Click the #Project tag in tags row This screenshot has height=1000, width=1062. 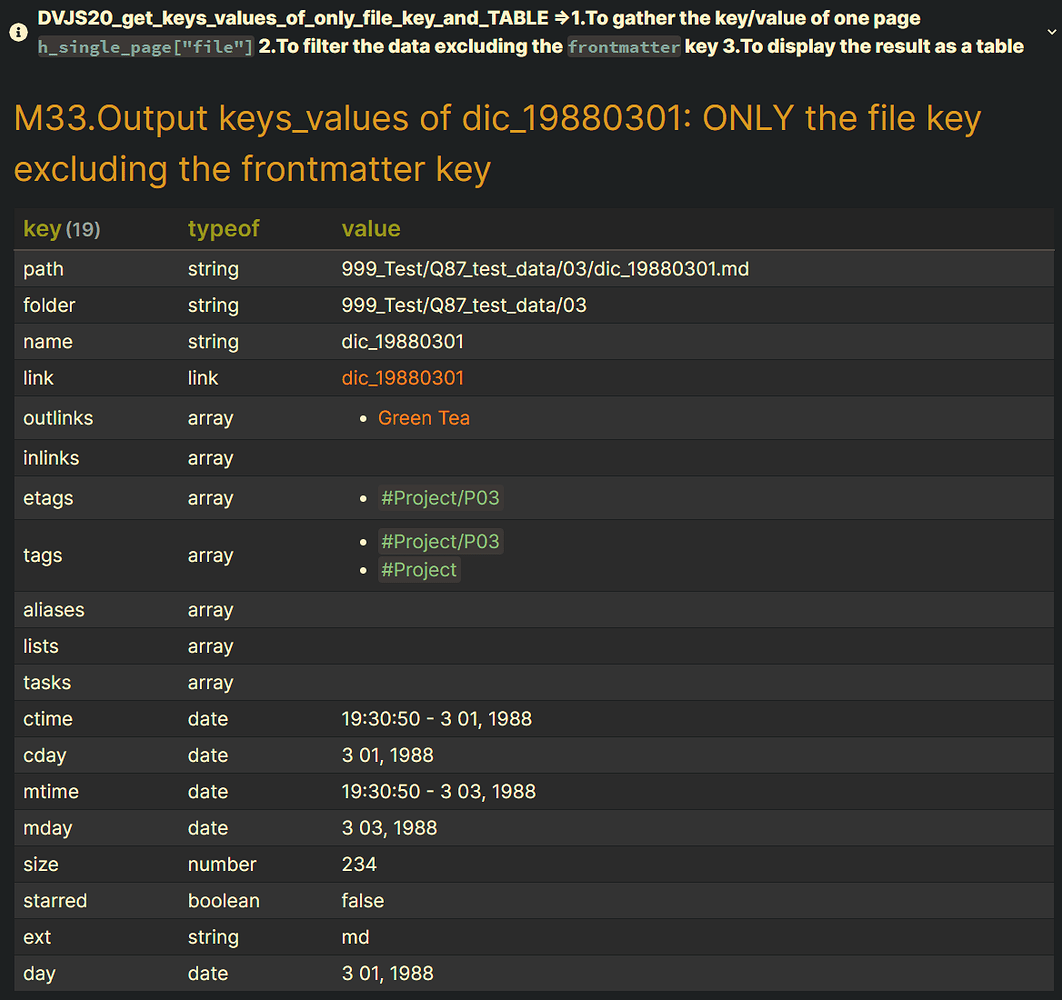[418, 569]
